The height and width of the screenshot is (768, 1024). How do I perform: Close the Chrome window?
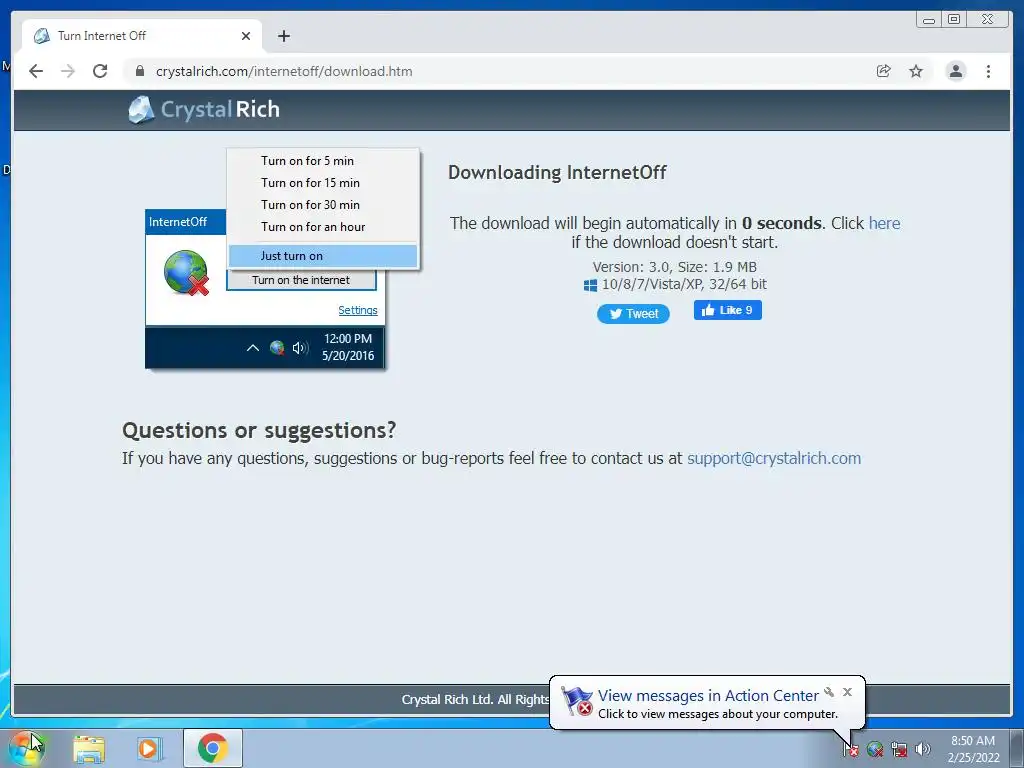pyautogui.click(x=988, y=20)
